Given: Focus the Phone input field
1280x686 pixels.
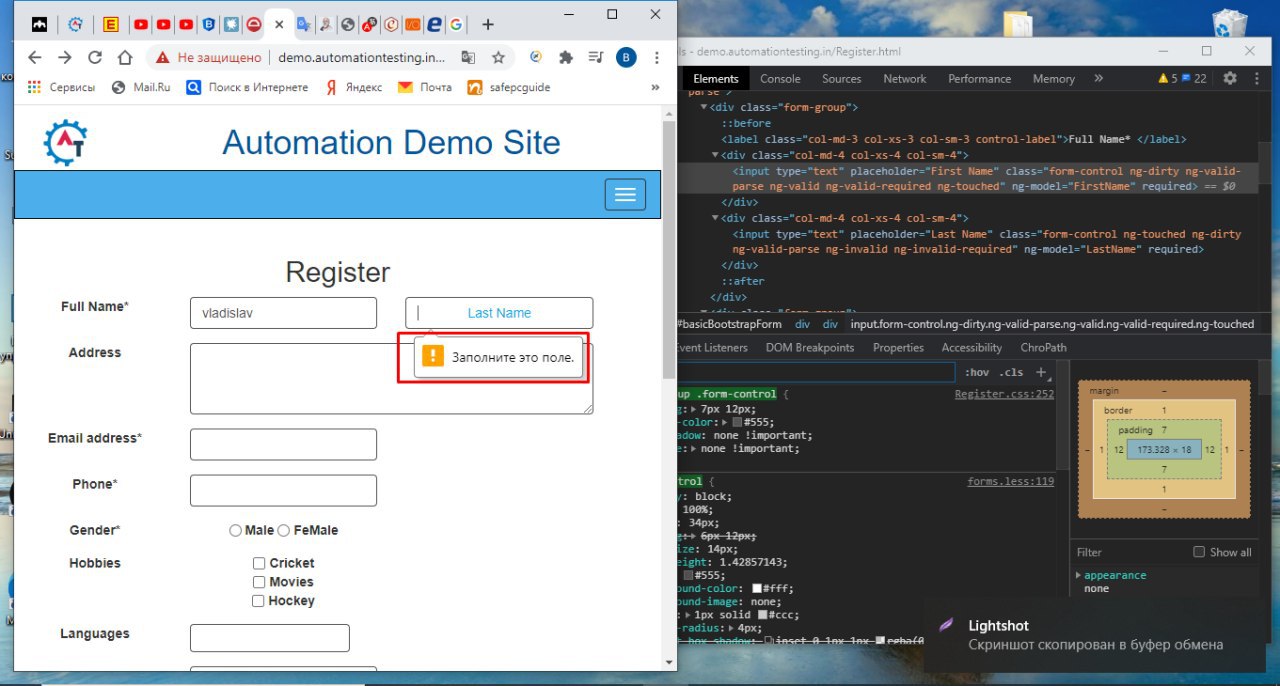Looking at the screenshot, I should 283,491.
